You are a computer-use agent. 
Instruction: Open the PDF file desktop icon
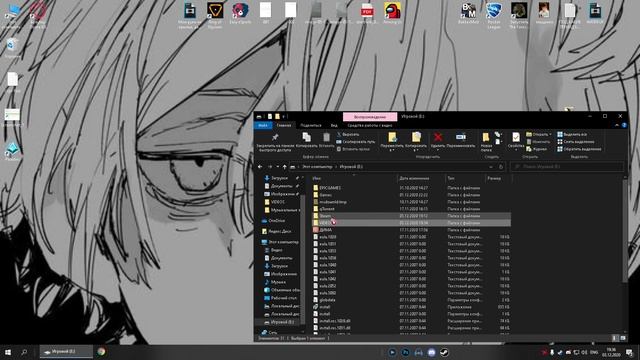click(367, 13)
